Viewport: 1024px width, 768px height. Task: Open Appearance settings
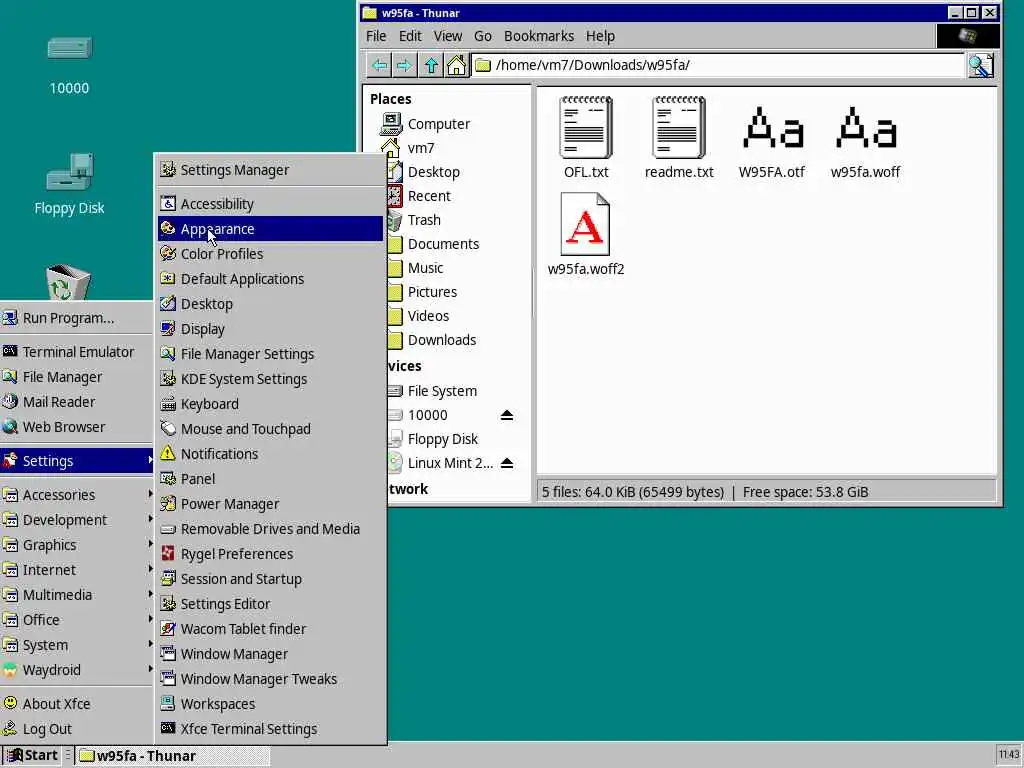click(270, 229)
